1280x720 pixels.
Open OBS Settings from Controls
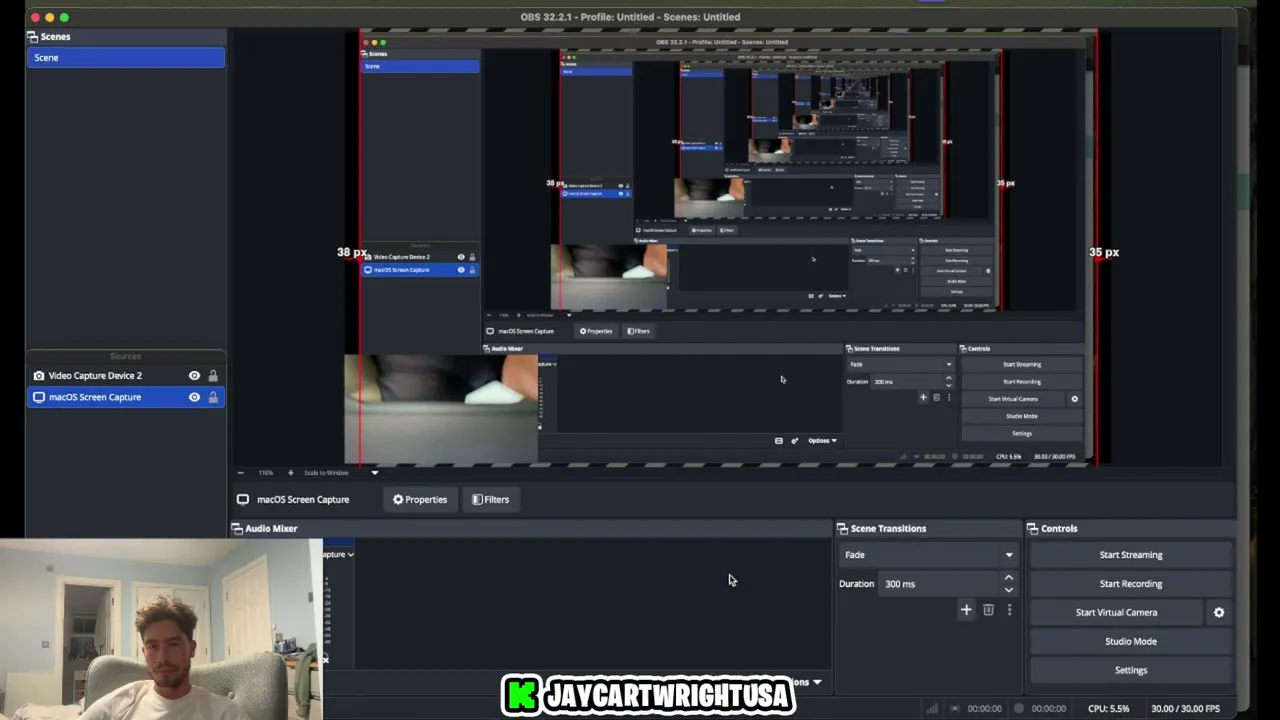pyautogui.click(x=1131, y=671)
